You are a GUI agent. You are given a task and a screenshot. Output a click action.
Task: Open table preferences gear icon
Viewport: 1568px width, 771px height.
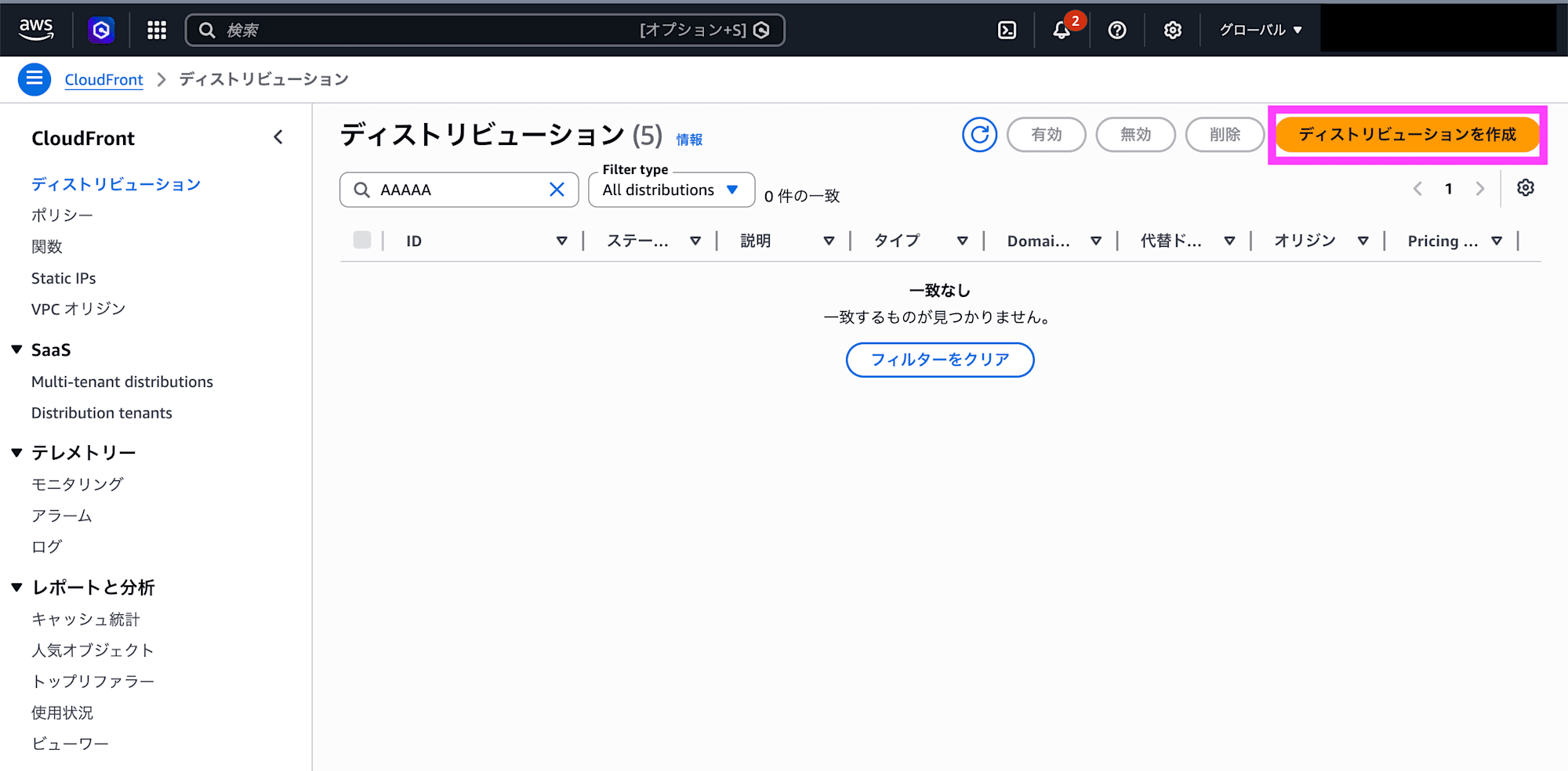pyautogui.click(x=1525, y=188)
